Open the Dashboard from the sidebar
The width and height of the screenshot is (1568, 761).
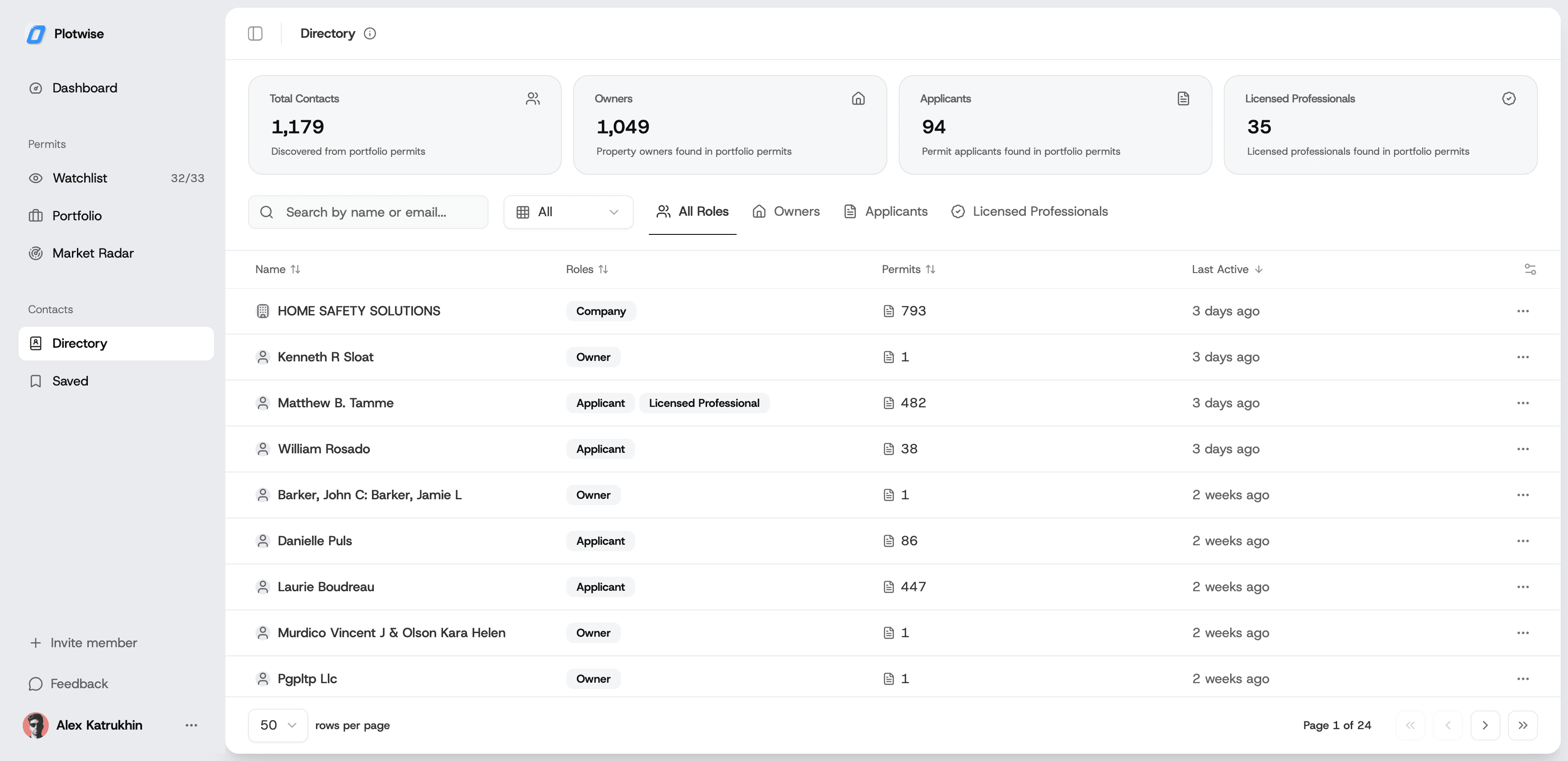(85, 87)
